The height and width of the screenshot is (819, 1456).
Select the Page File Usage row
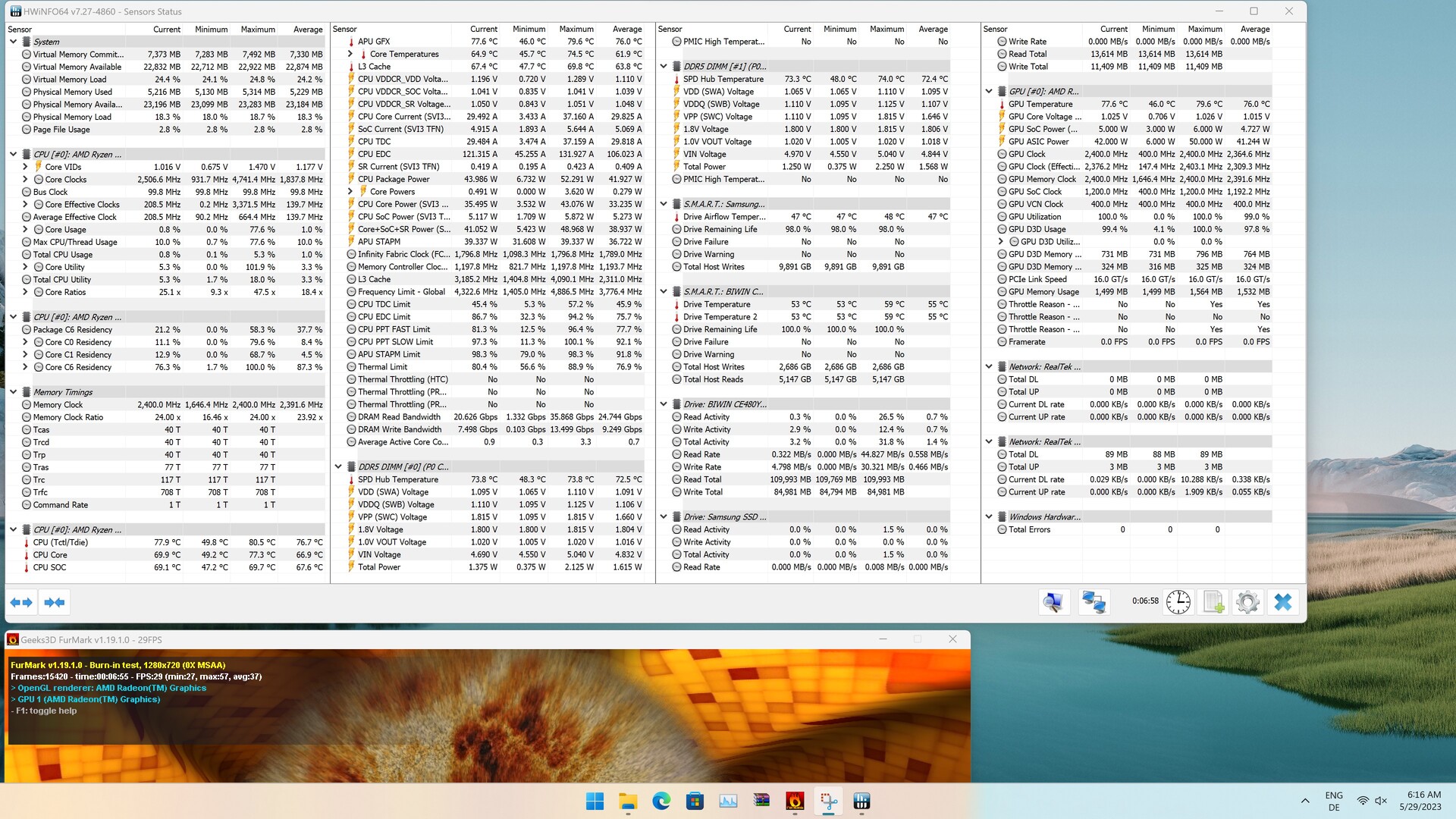166,130
